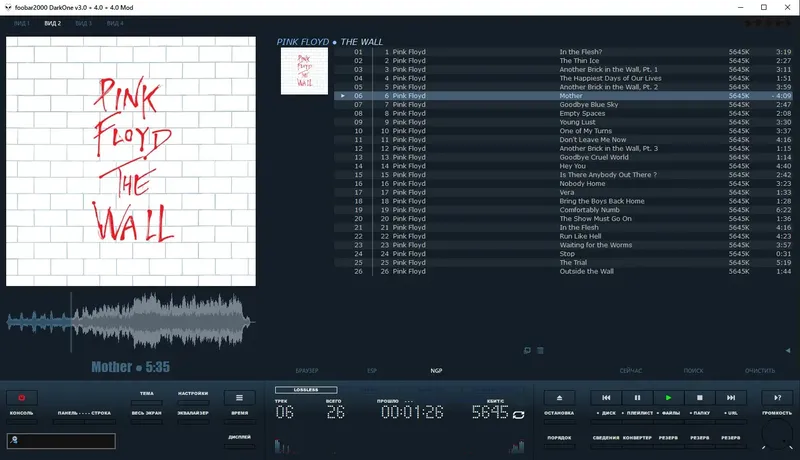Click the spectrum bars at right of display
The height and width of the screenshot is (460, 800).
[x=517, y=447]
